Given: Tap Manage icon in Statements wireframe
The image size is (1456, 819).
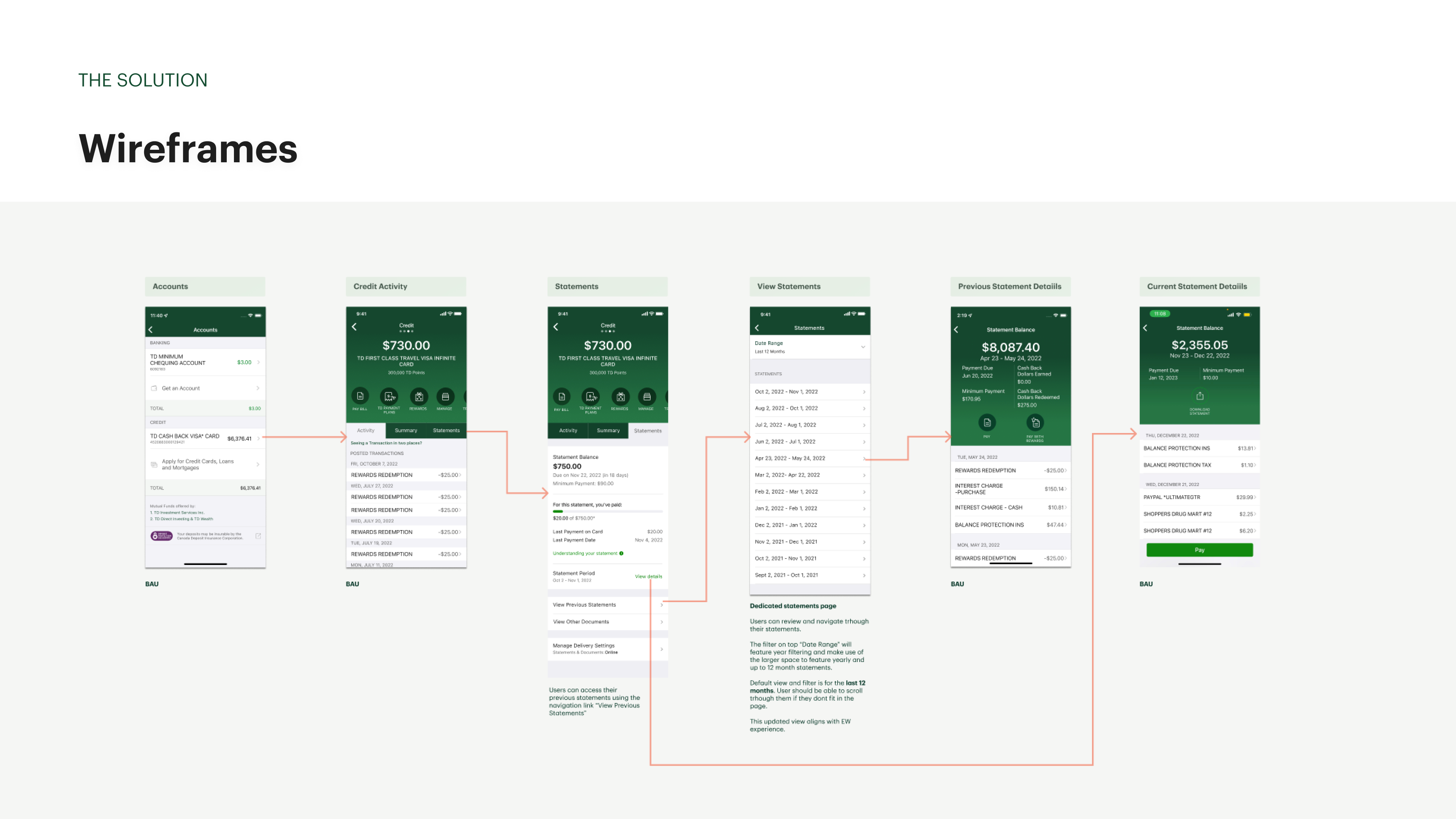Looking at the screenshot, I should pyautogui.click(x=646, y=396).
